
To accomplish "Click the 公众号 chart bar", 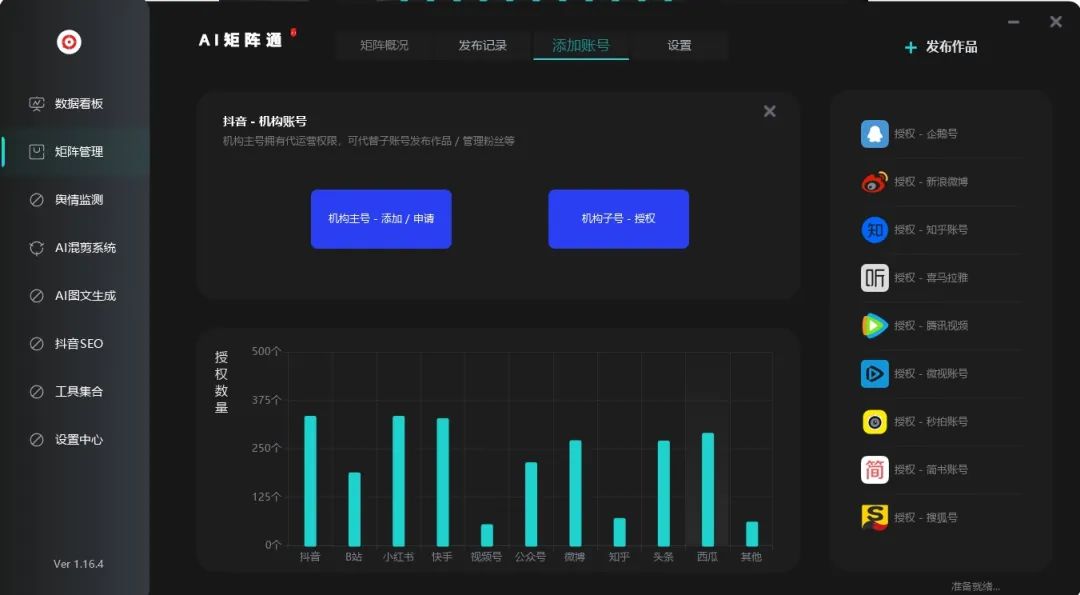I will click(531, 505).
